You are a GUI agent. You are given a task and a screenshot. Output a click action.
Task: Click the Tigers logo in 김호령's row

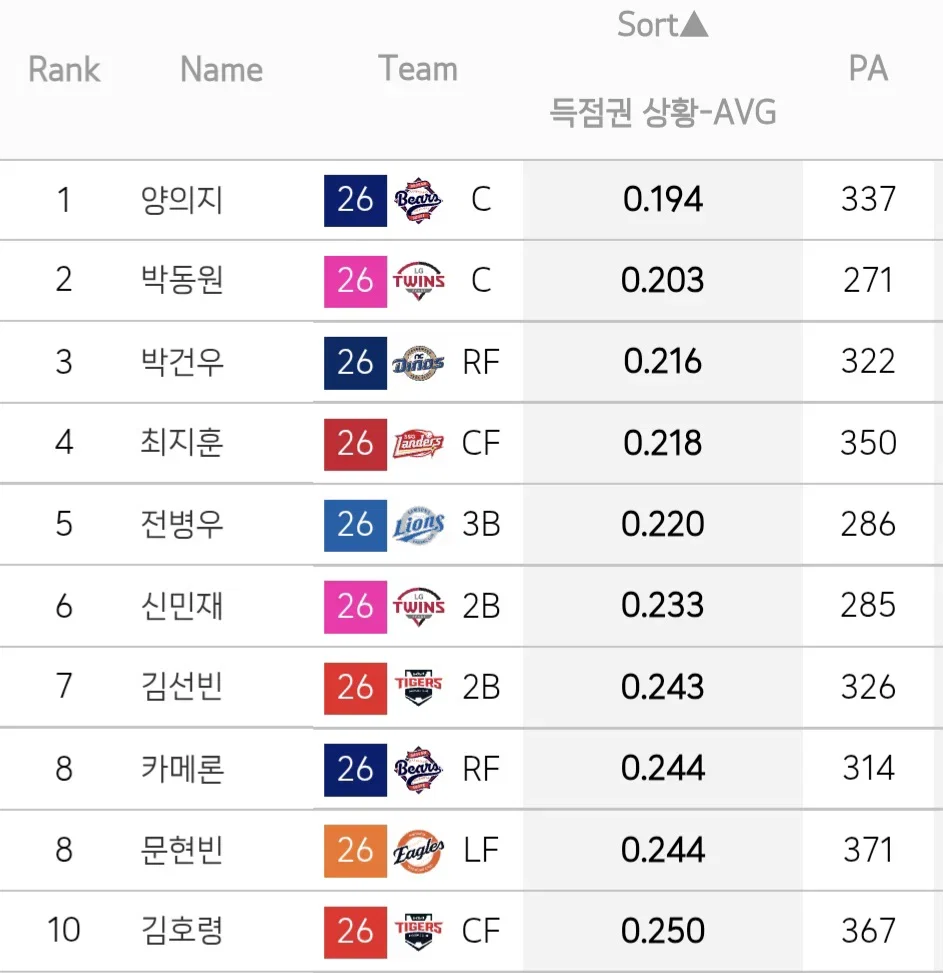(x=418, y=932)
